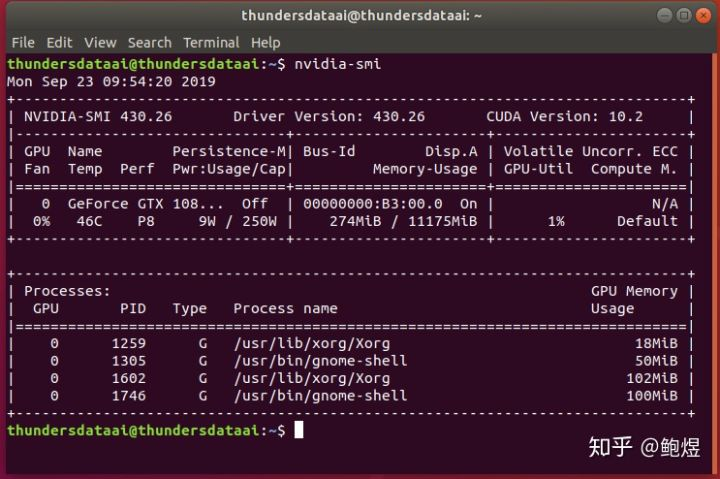Open the File menu
720x479 pixels.
23,43
